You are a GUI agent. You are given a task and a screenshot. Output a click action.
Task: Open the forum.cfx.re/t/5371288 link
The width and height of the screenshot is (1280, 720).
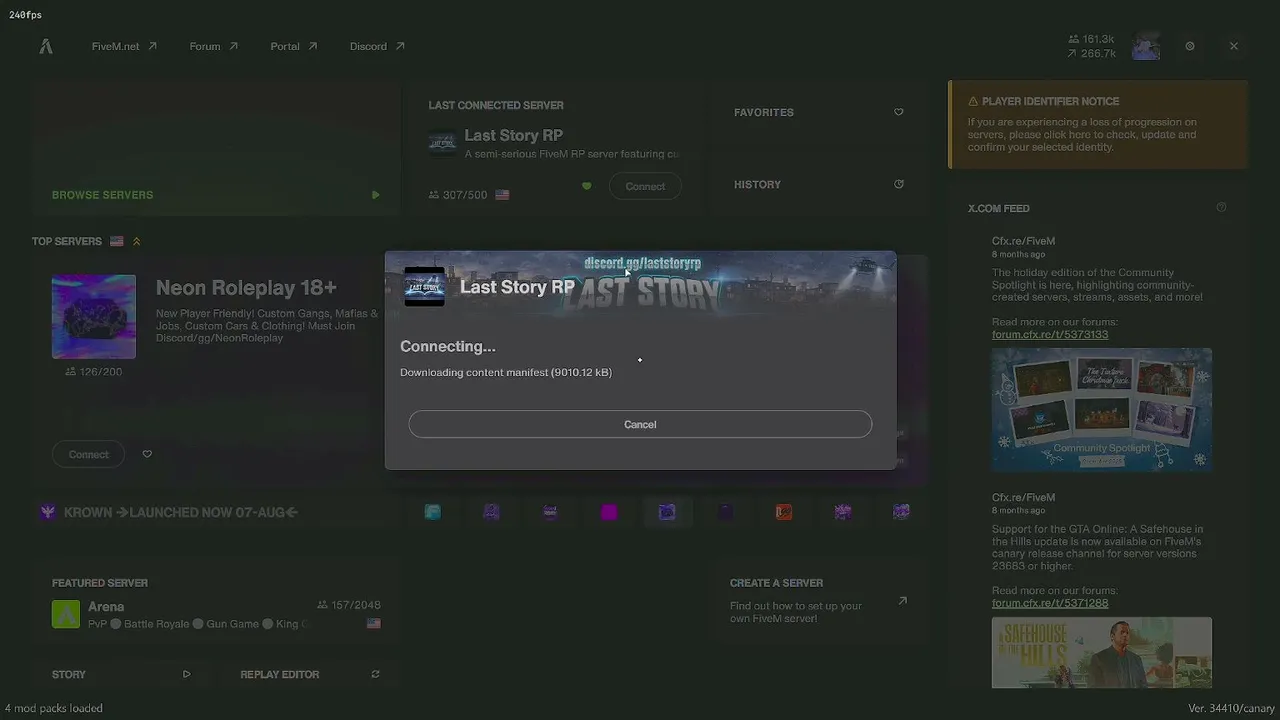click(x=1050, y=603)
